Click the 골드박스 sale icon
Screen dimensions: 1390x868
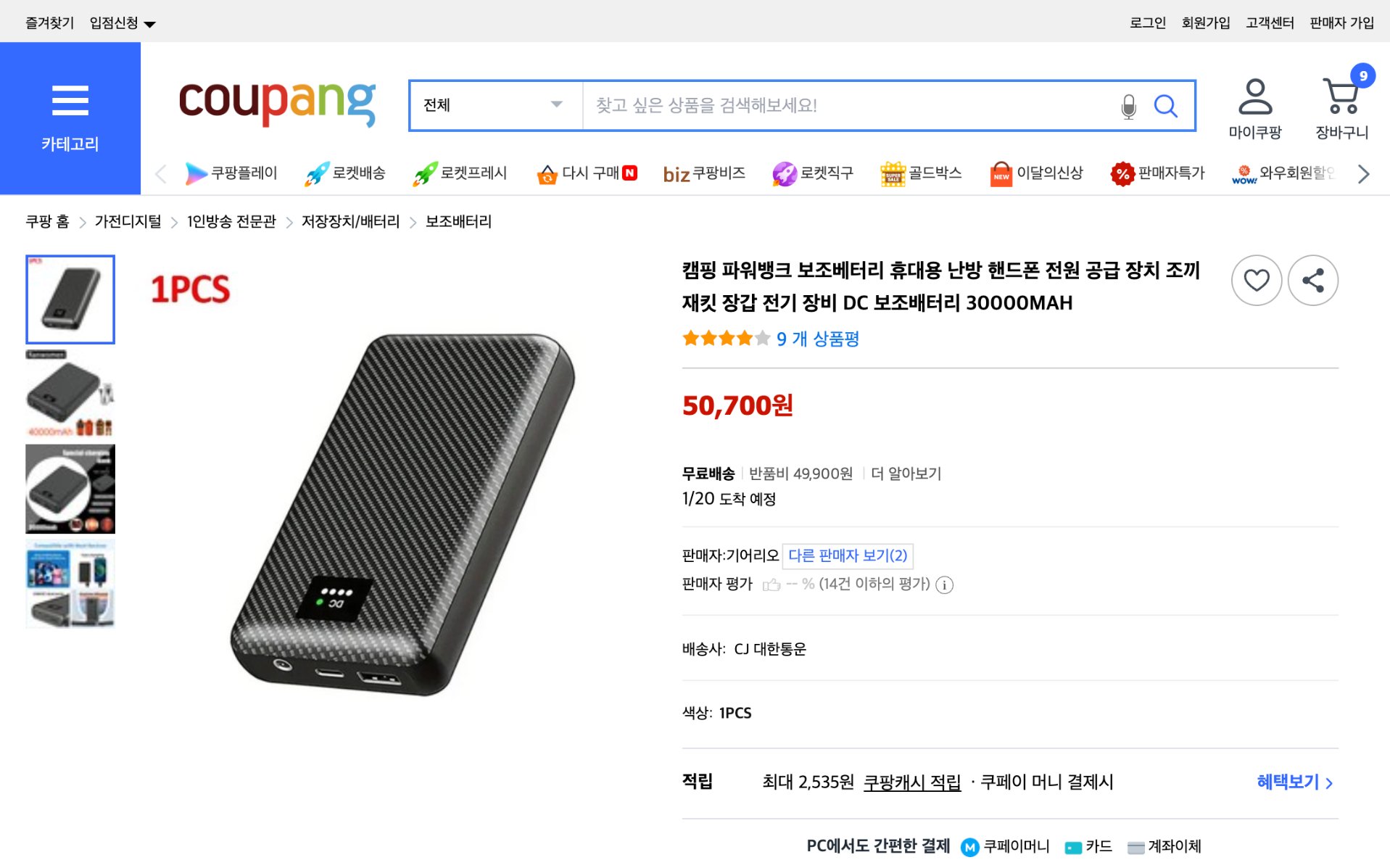(893, 173)
